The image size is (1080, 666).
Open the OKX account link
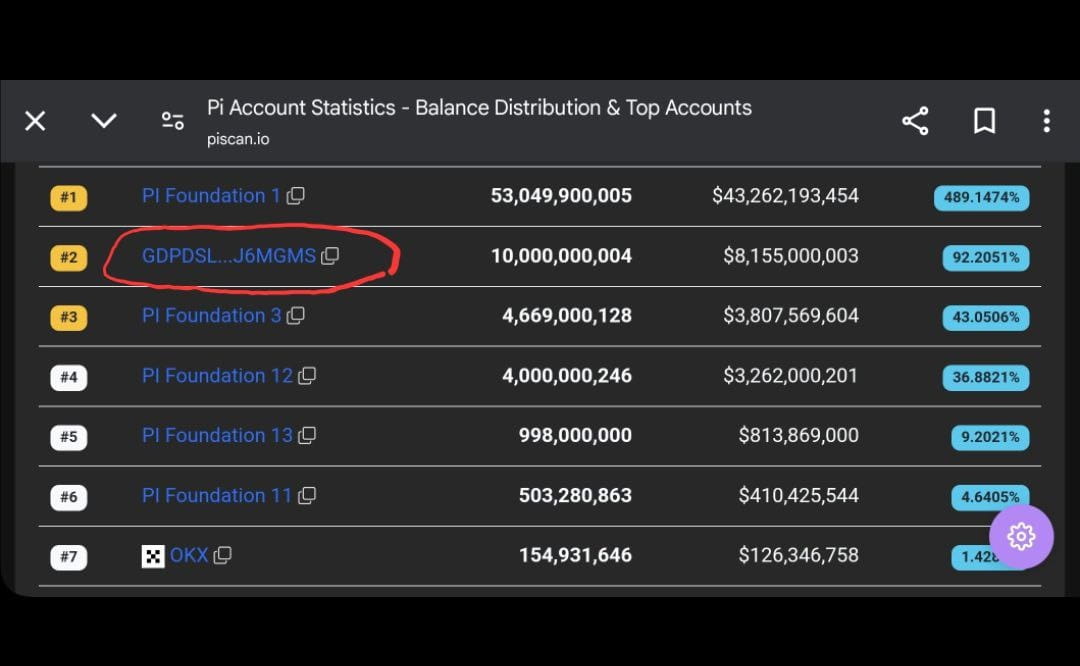point(188,556)
